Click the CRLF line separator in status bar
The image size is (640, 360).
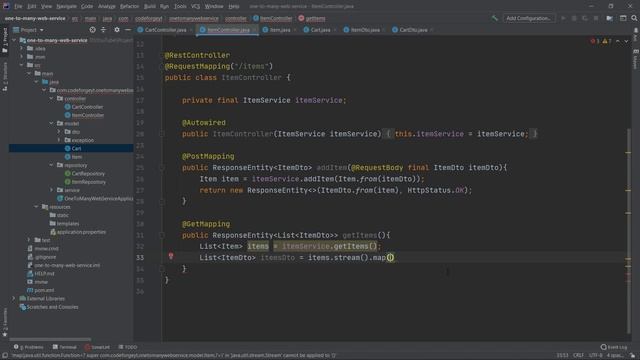coord(578,356)
